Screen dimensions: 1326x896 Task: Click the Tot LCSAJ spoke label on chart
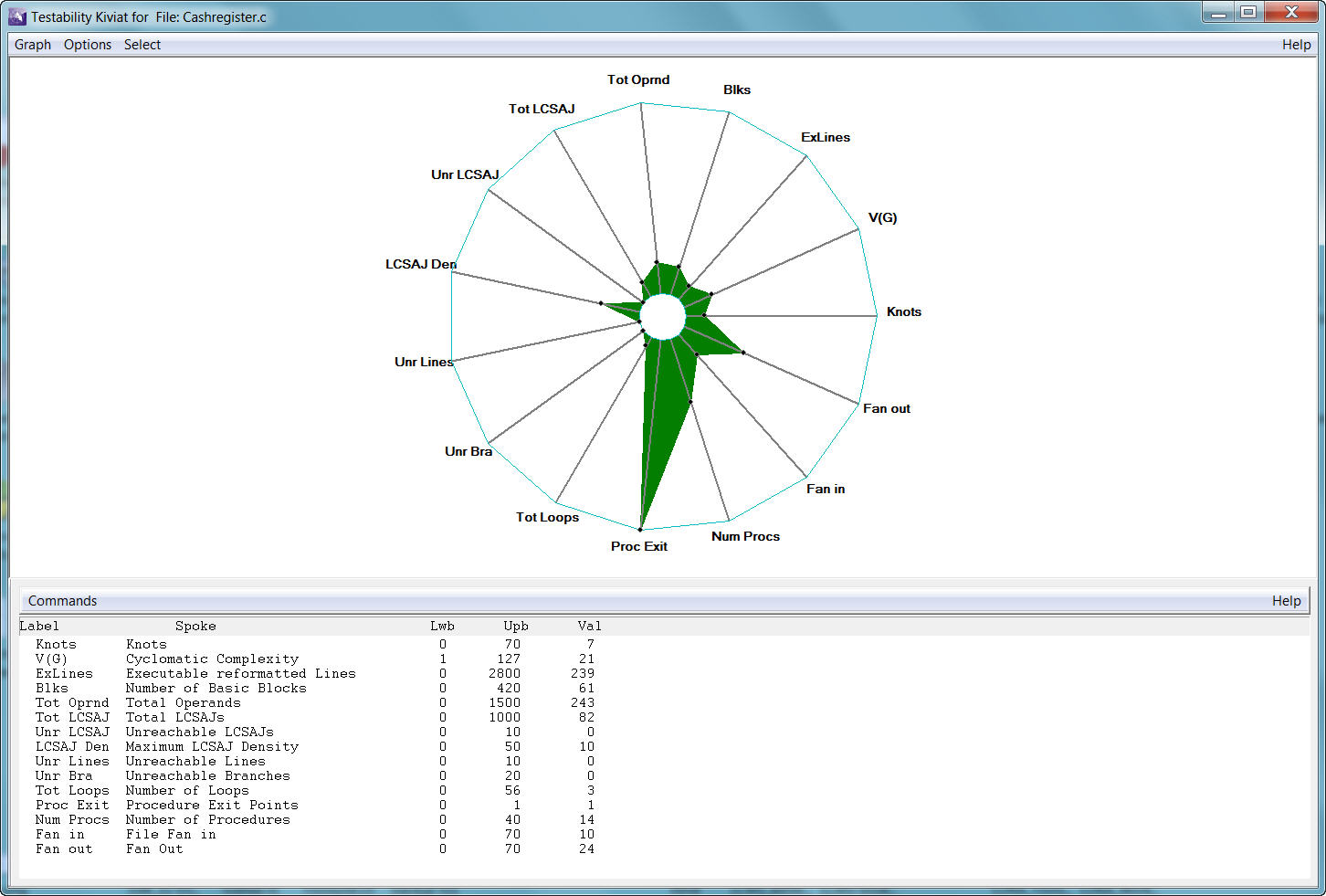542,109
